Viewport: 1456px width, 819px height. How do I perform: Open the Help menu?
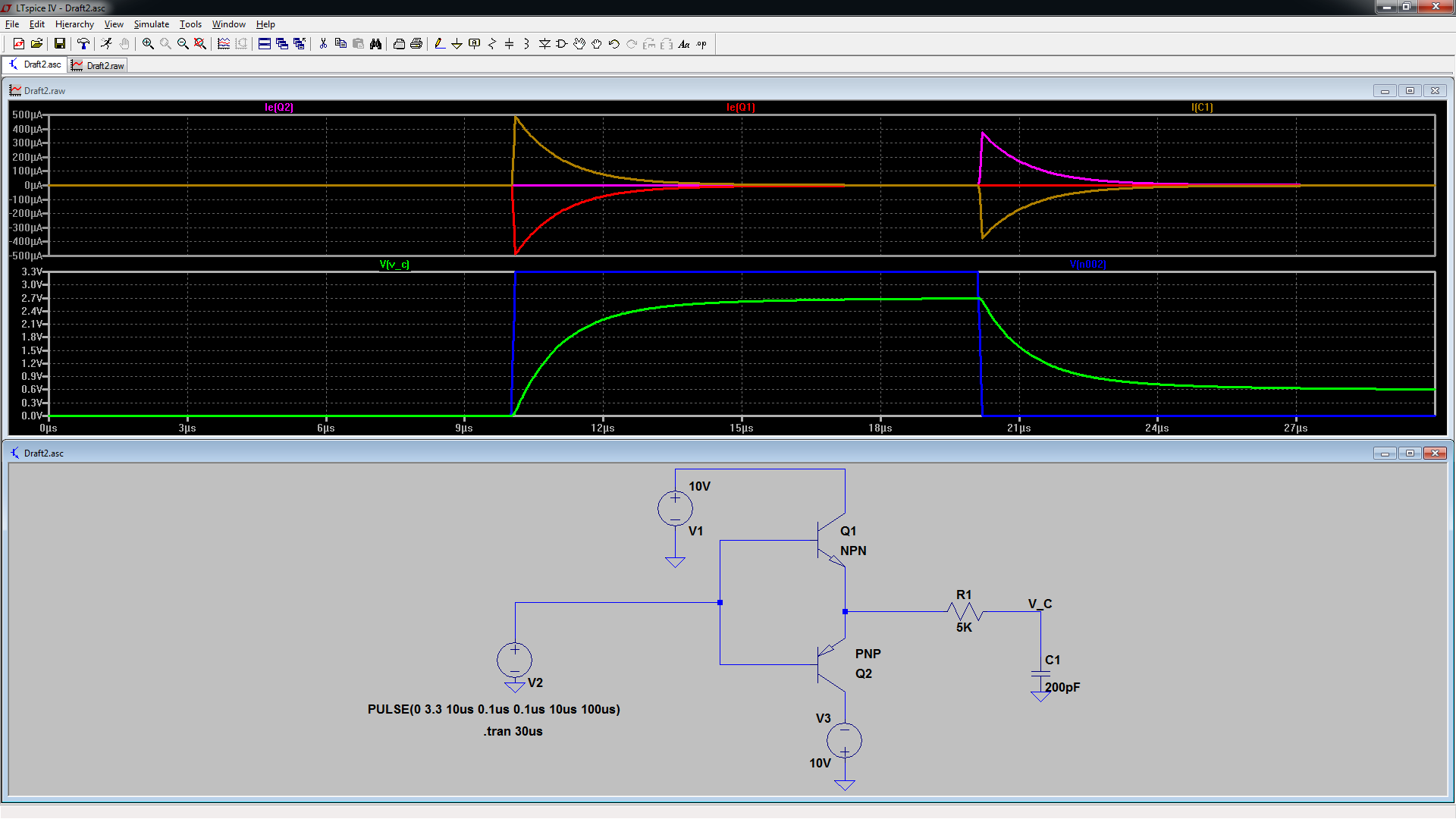(265, 24)
